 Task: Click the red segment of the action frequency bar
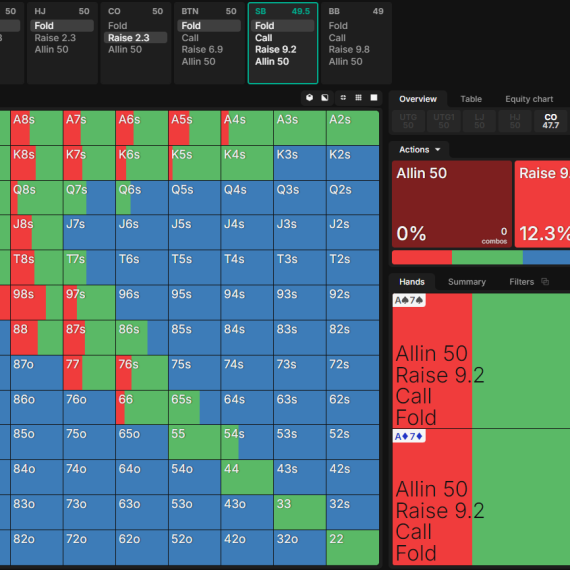422,257
